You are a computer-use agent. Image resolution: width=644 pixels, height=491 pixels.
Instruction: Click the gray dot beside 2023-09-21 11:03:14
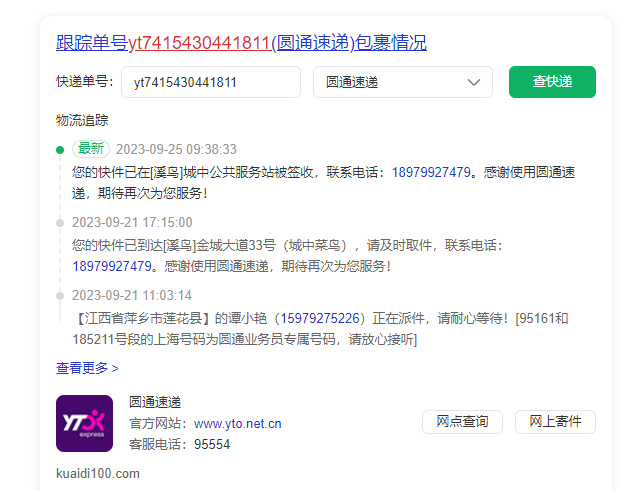60,295
